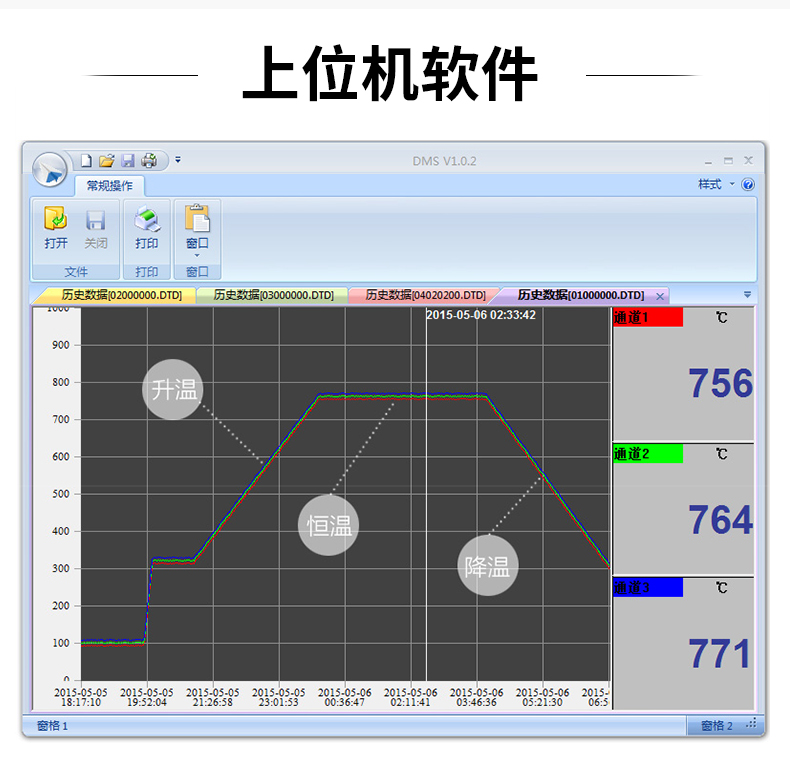
Task: Click the 窗格 2 status bar pane
Action: pyautogui.click(x=717, y=726)
